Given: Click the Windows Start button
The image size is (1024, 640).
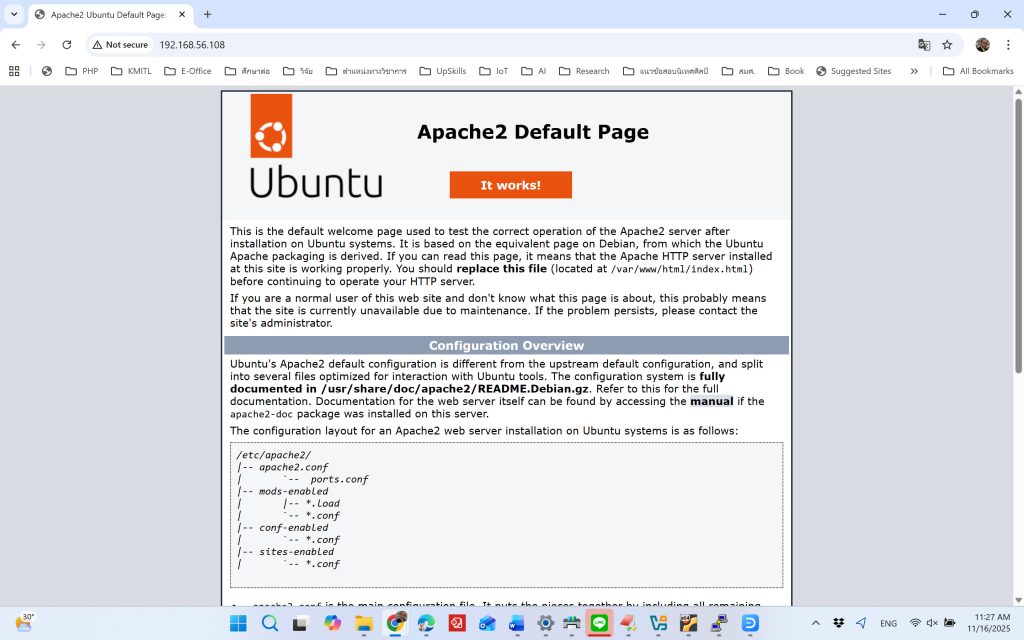Looking at the screenshot, I should click(238, 623).
